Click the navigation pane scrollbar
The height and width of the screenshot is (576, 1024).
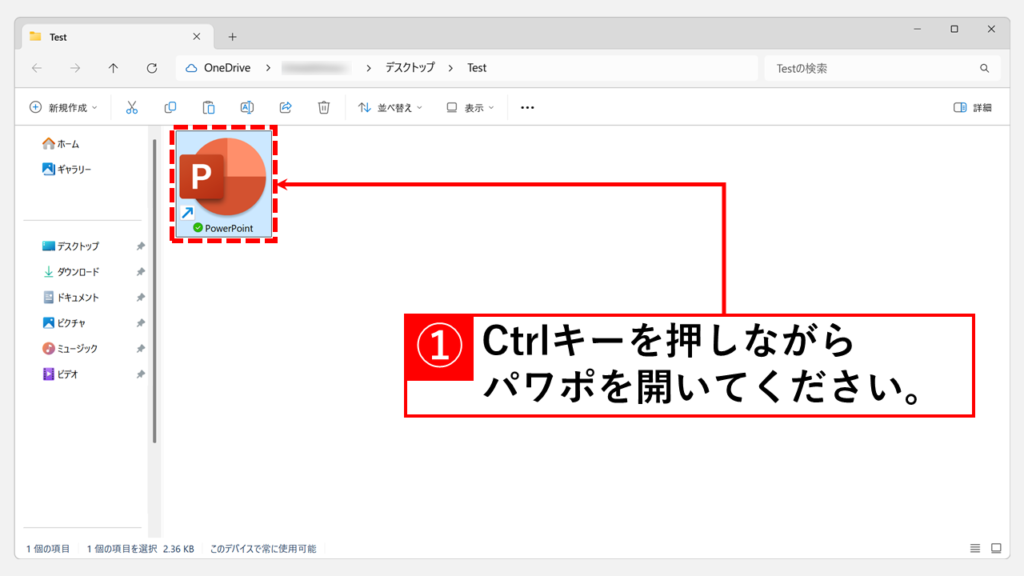pyautogui.click(x=154, y=291)
